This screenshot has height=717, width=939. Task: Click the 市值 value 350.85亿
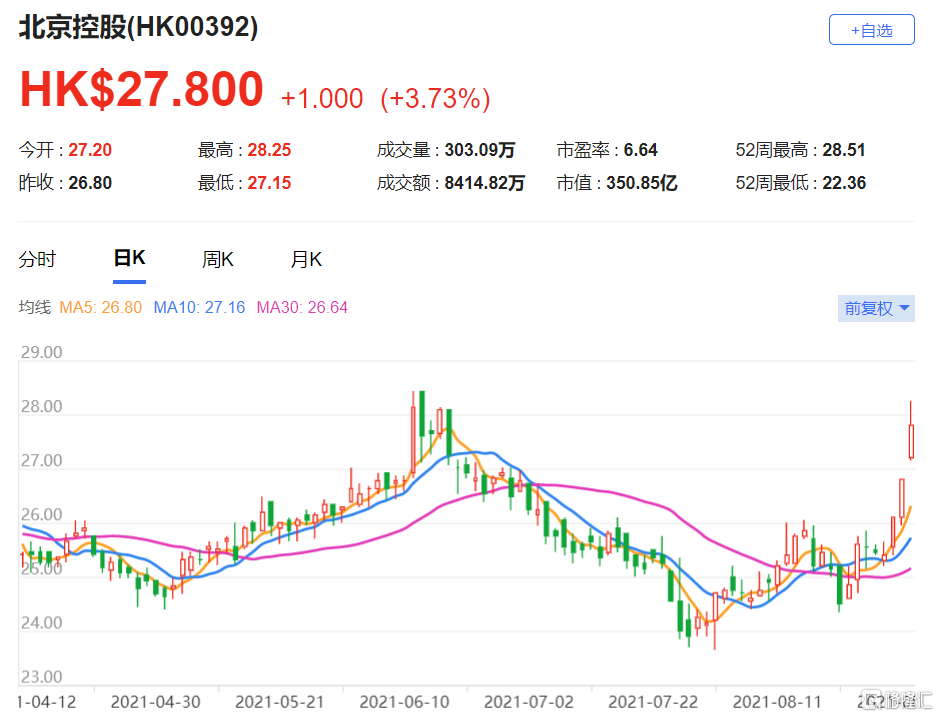[x=641, y=183]
